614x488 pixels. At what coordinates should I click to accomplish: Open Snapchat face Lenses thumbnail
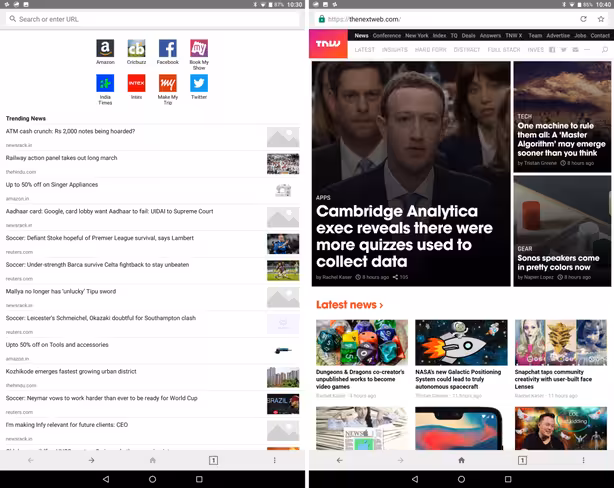(x=561, y=342)
